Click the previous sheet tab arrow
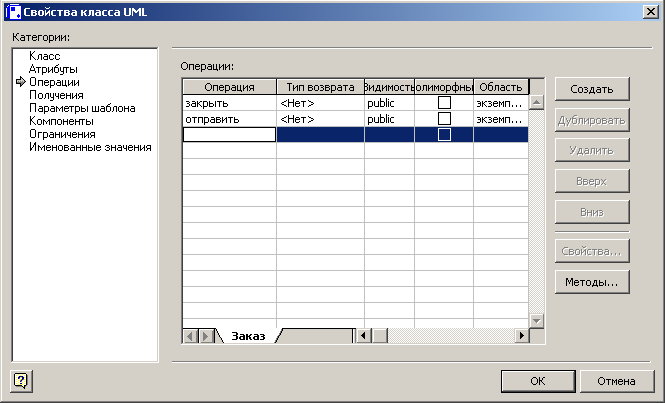Screen dimensions: 665x403 point(190,336)
